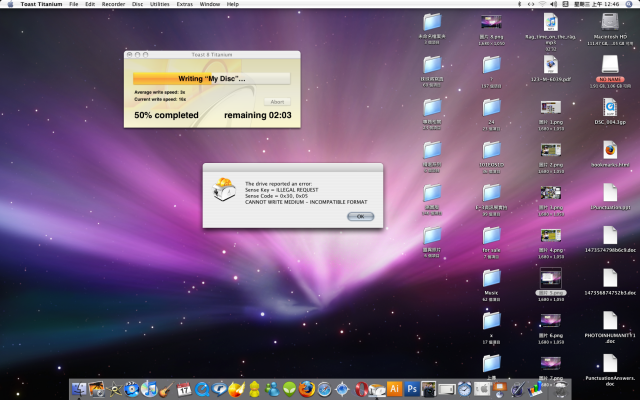Select the 1473574798b6c9.doc file
Screen dimensions: 640x400
coord(610,236)
